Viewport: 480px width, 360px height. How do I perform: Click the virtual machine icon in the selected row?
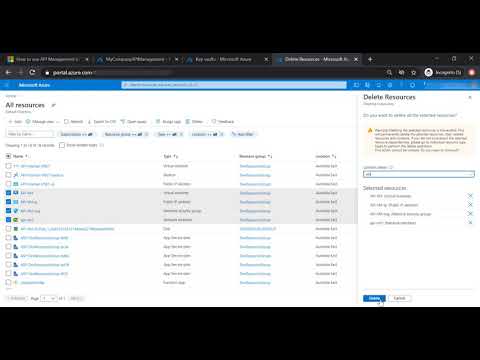[x=16, y=193]
